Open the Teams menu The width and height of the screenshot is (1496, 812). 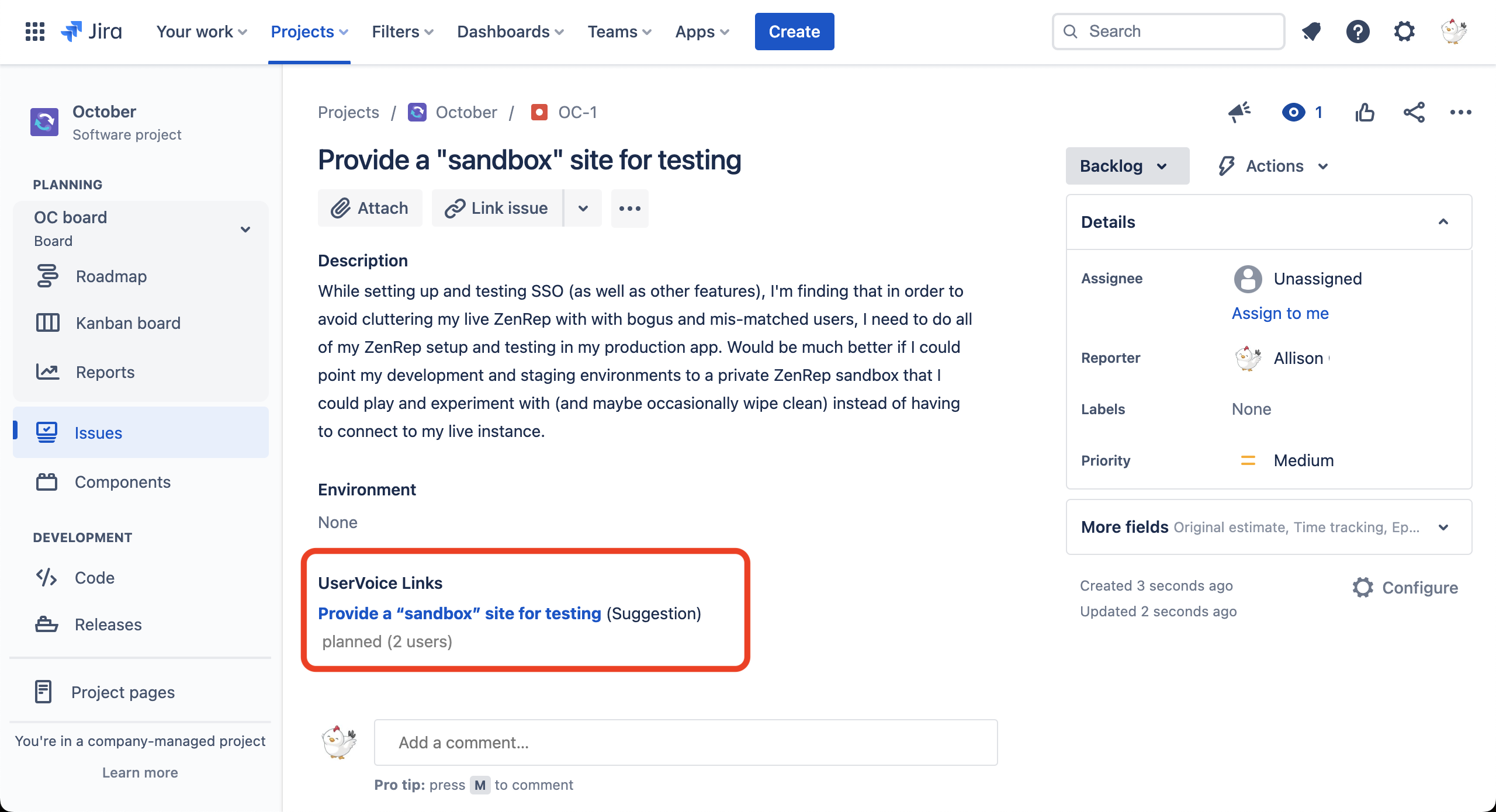[619, 32]
